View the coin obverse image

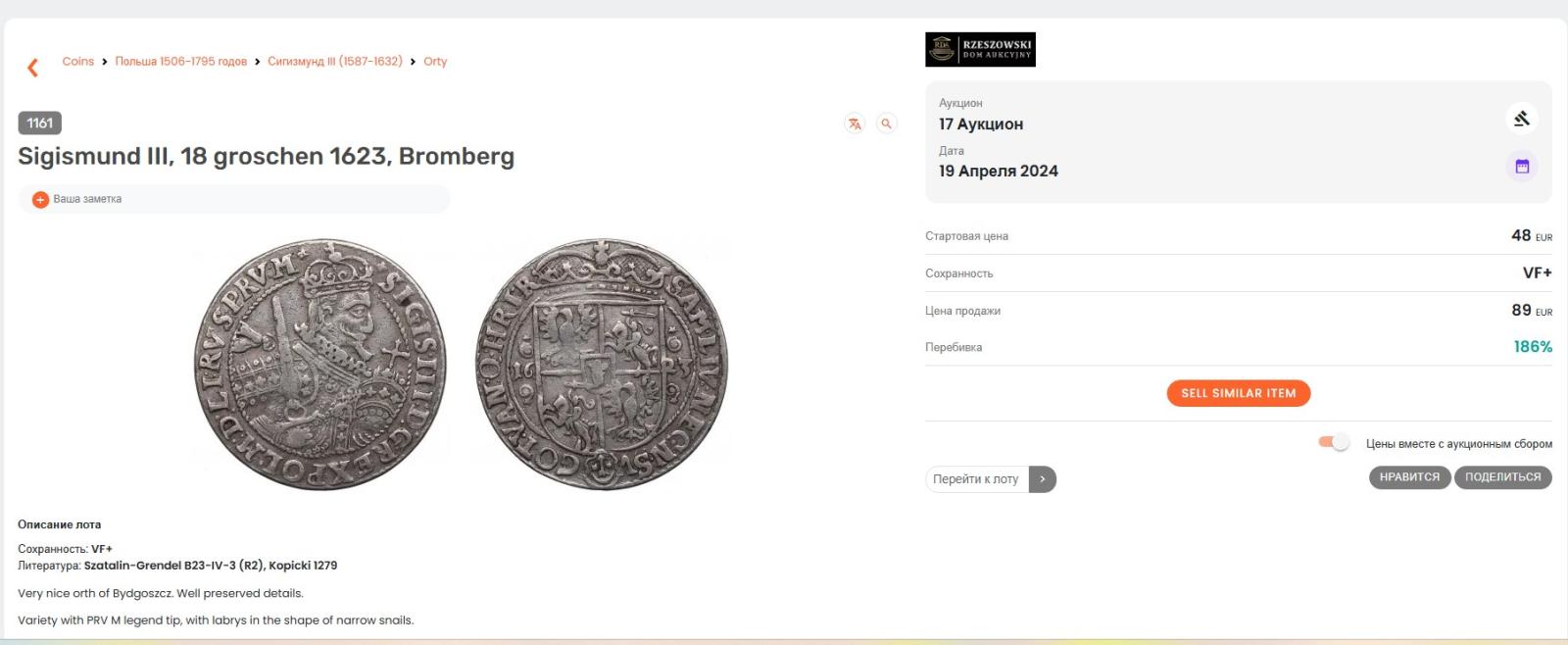(320, 365)
